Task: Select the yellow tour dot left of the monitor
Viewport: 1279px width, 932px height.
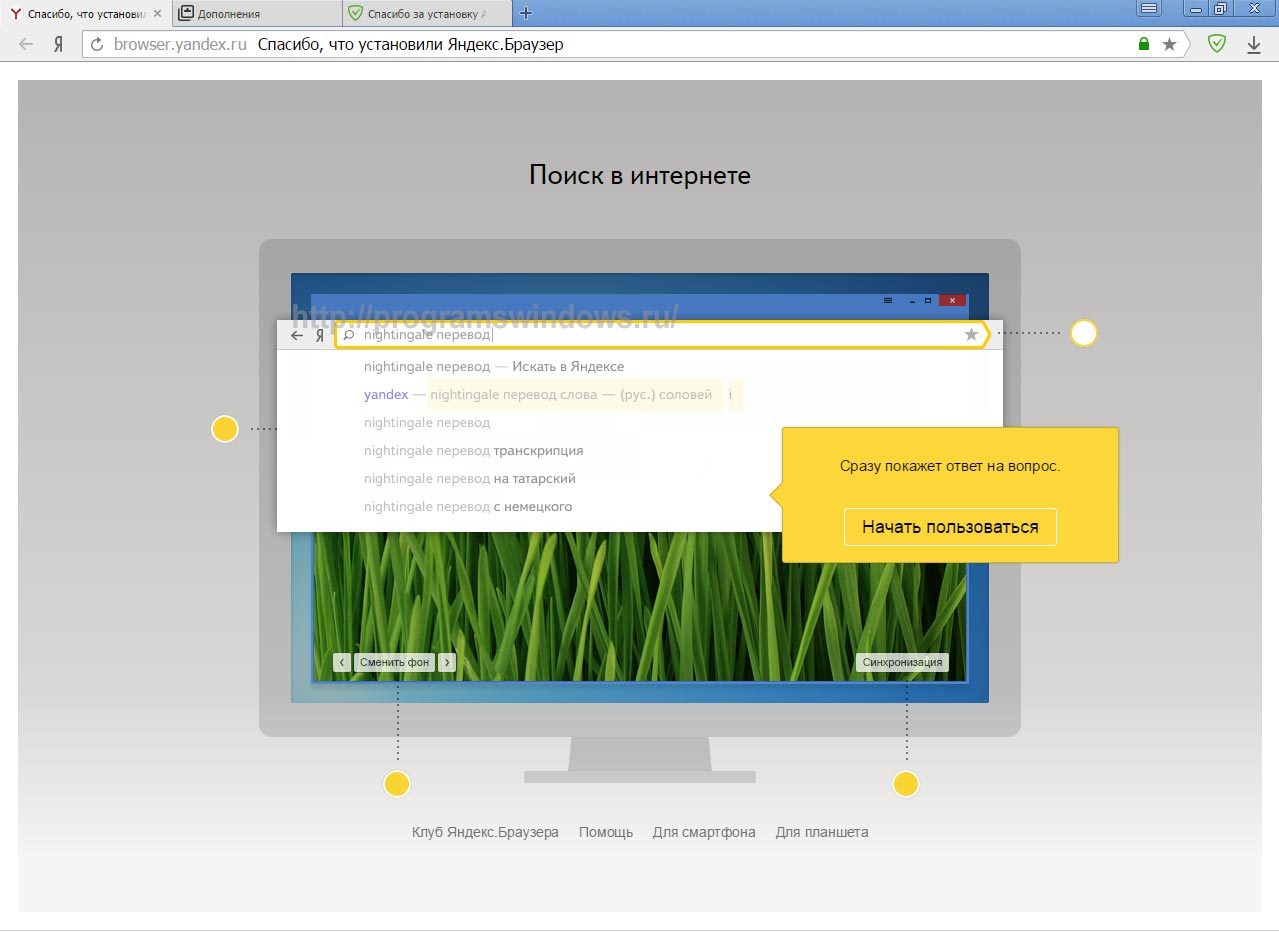Action: (225, 429)
